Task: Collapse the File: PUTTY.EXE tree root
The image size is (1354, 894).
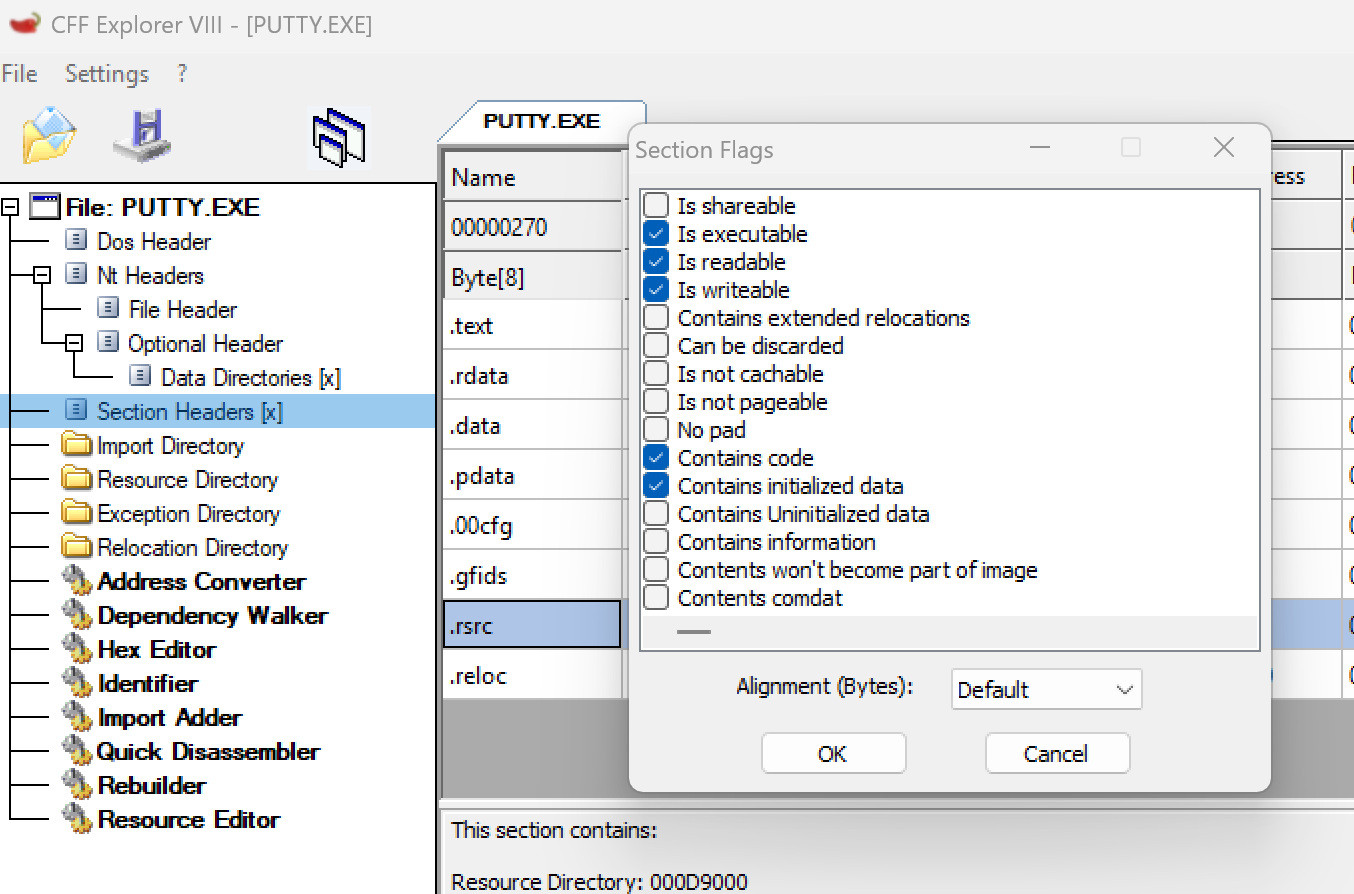Action: tap(11, 207)
